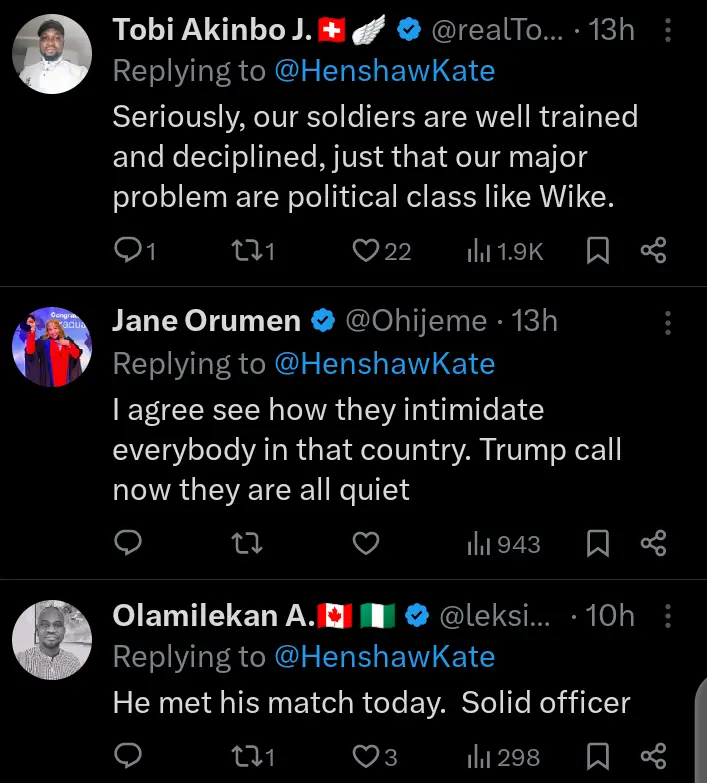Share Olamilekan's tweet
This screenshot has height=783, width=707.
pos(653,757)
